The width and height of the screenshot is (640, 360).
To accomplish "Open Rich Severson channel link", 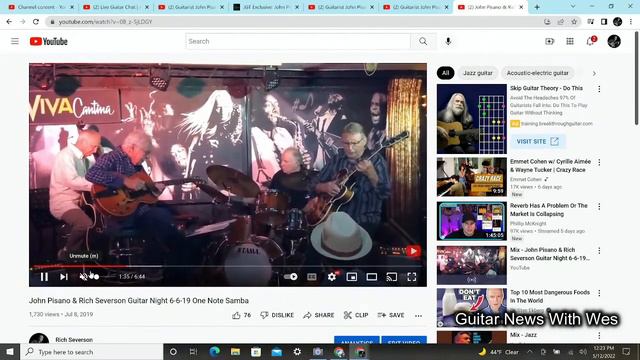I will click(x=74, y=340).
